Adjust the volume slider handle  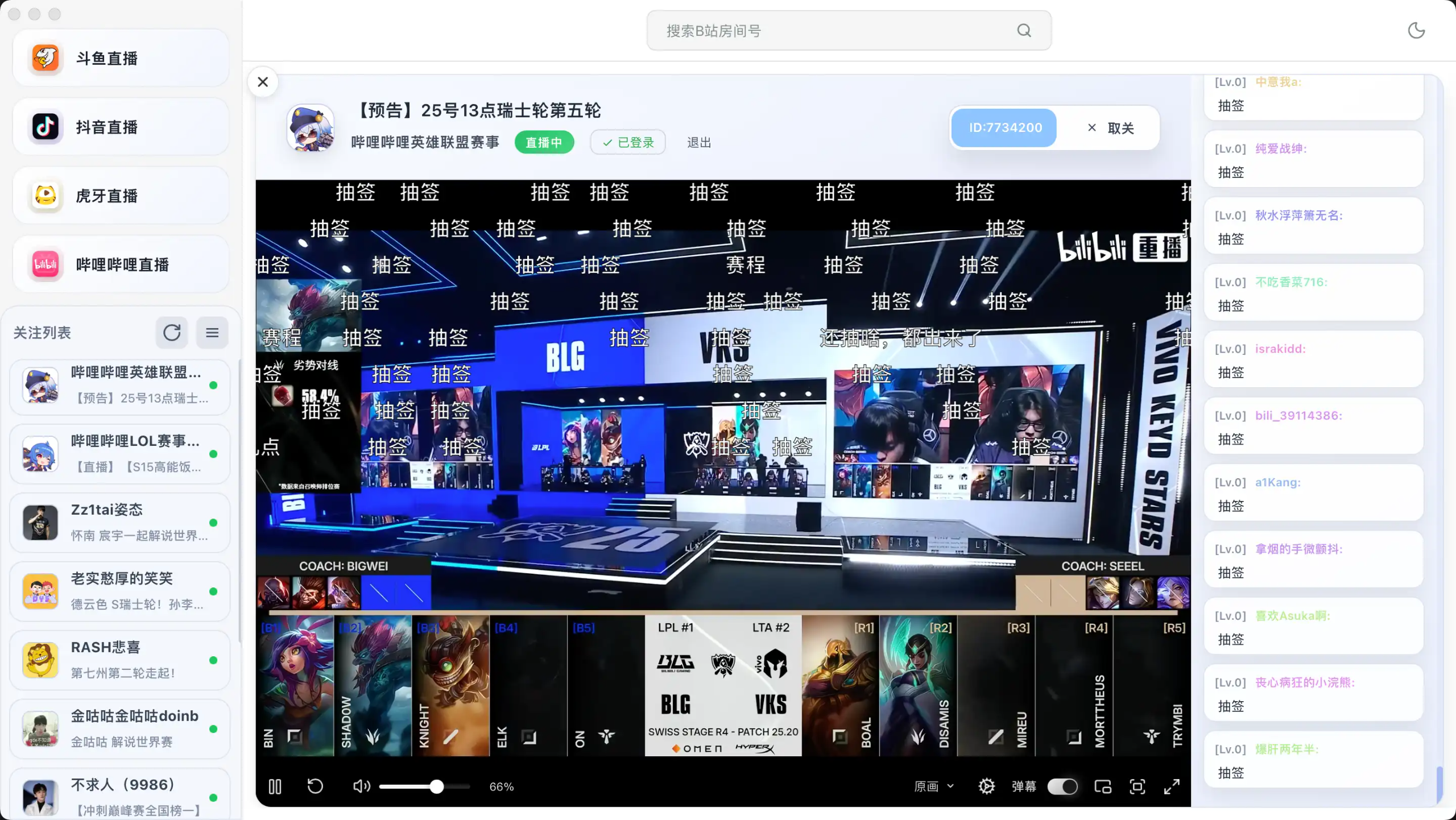(x=436, y=786)
